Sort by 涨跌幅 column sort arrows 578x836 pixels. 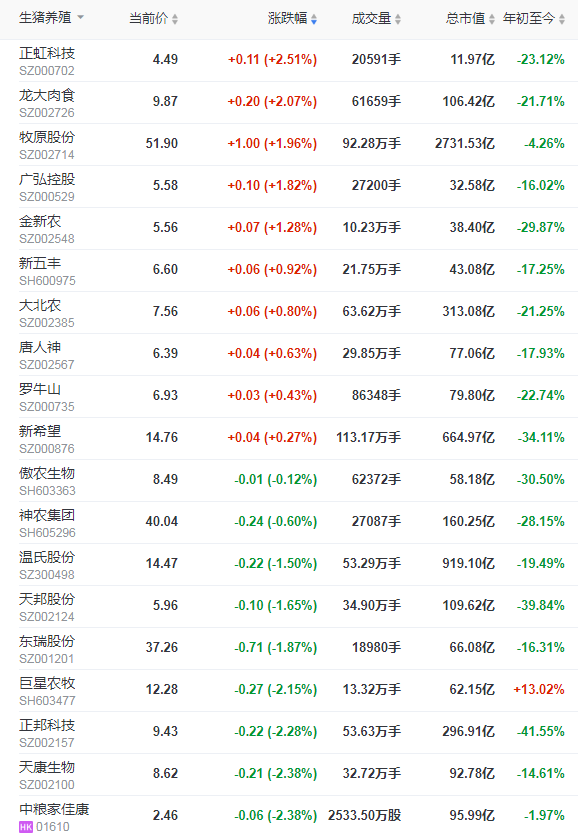314,19
